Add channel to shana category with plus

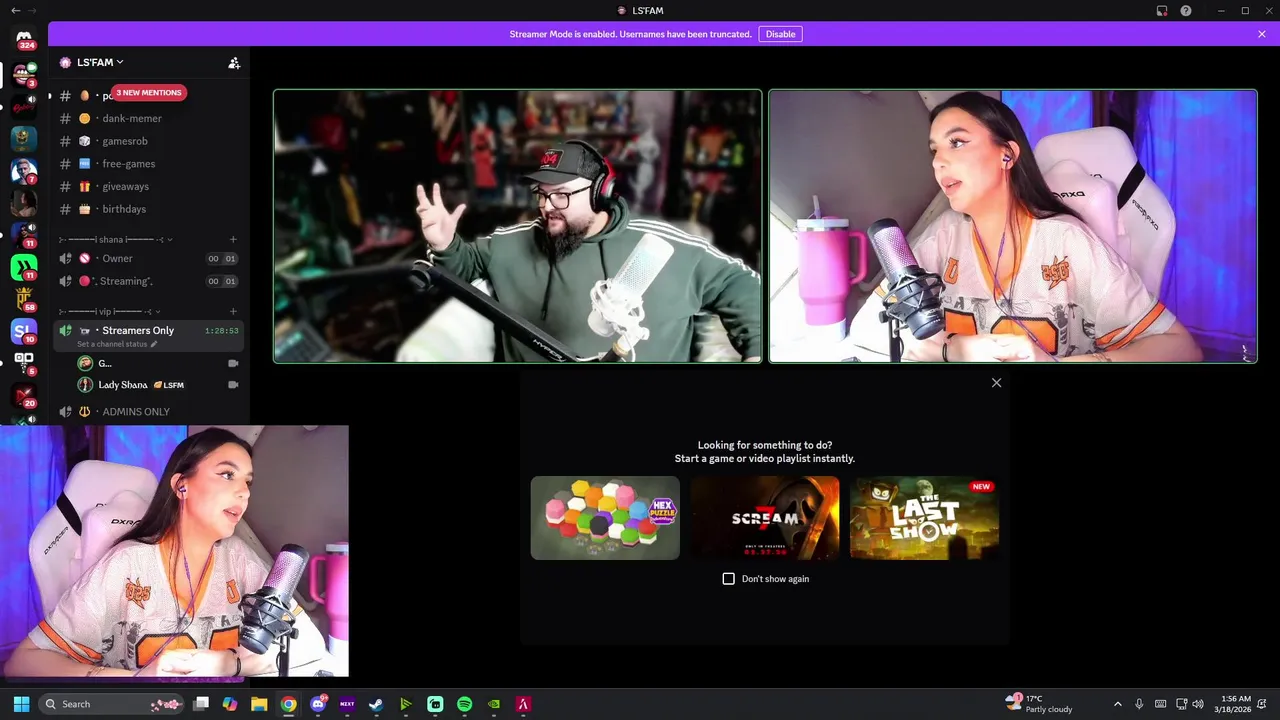[233, 239]
